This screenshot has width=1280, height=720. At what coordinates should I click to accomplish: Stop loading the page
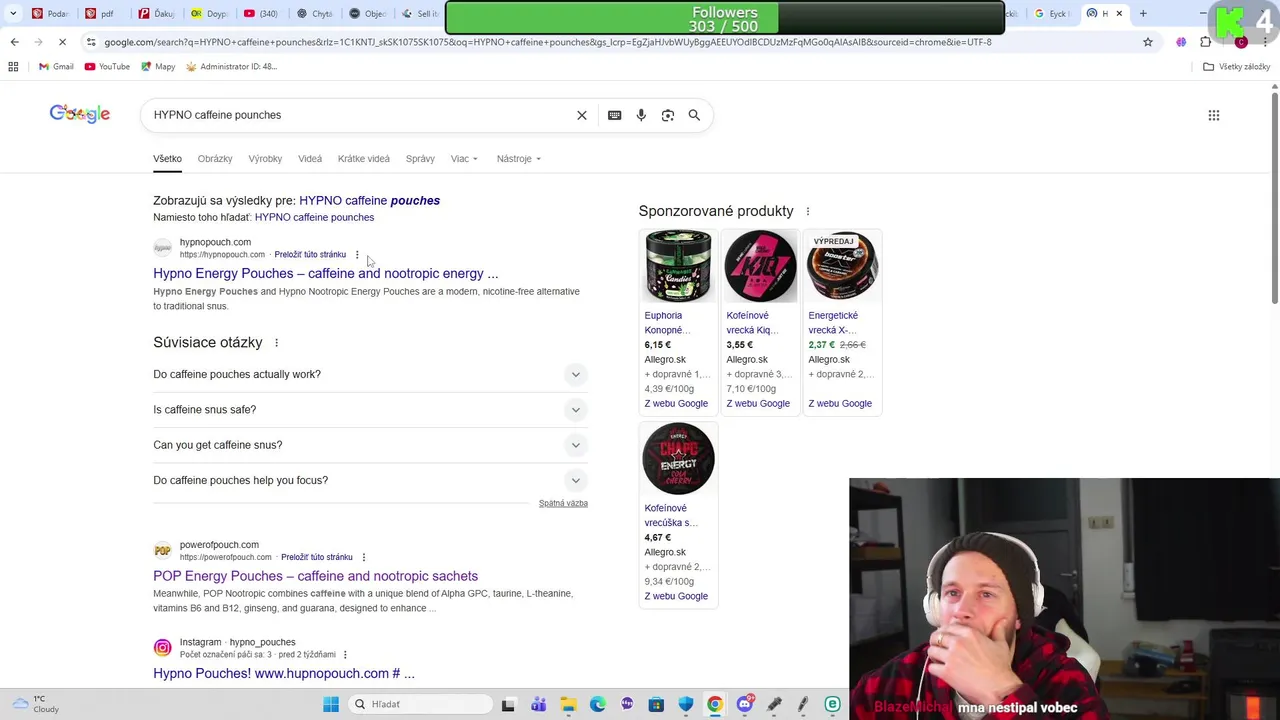(x=62, y=42)
